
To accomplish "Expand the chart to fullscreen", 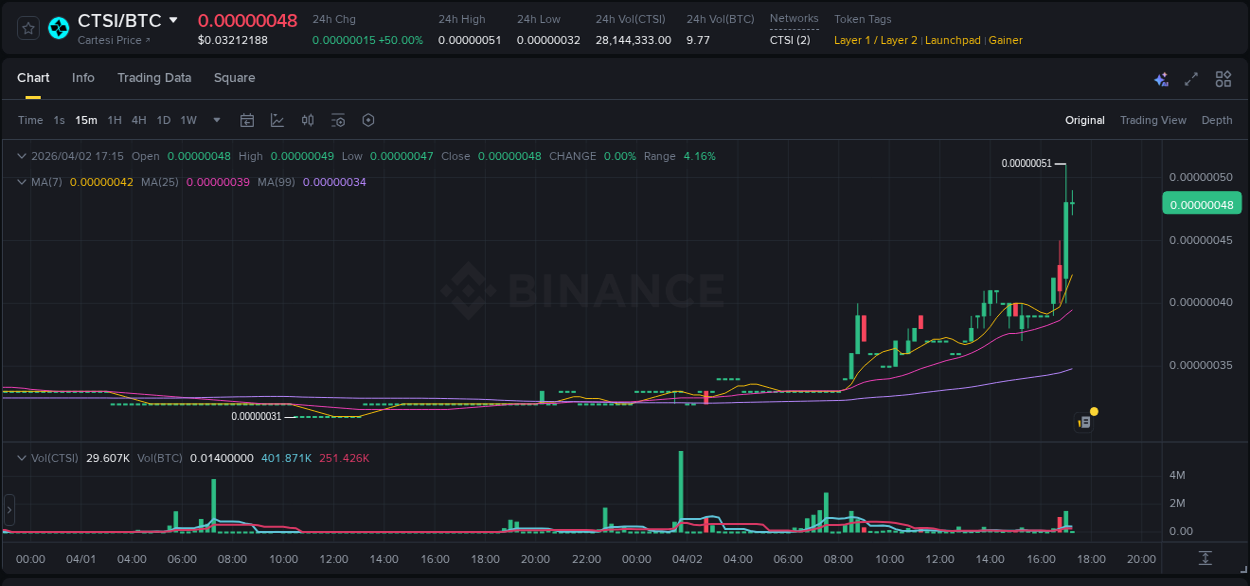I will click(x=1191, y=79).
